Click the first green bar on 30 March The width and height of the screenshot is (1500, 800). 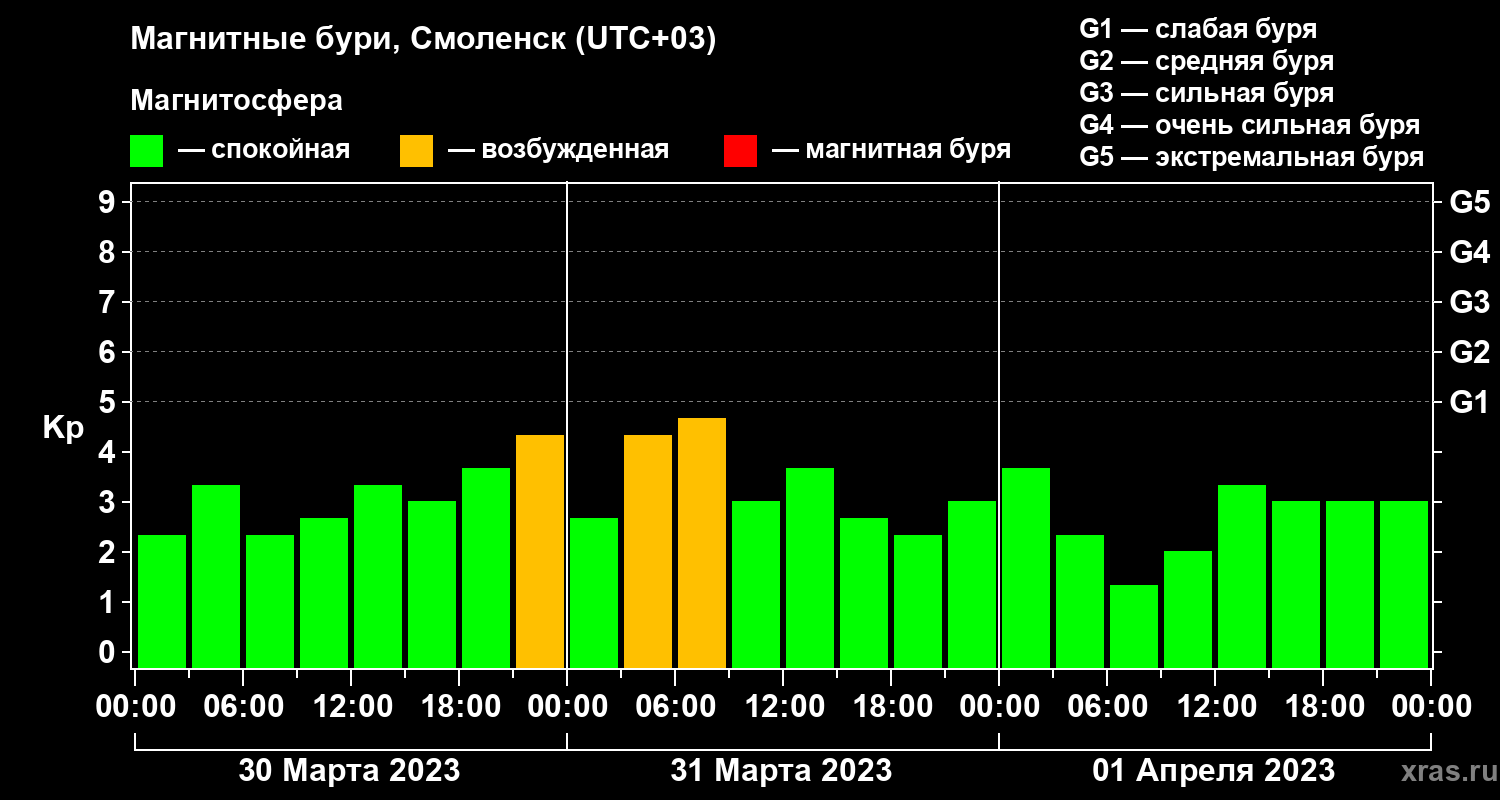(162, 602)
